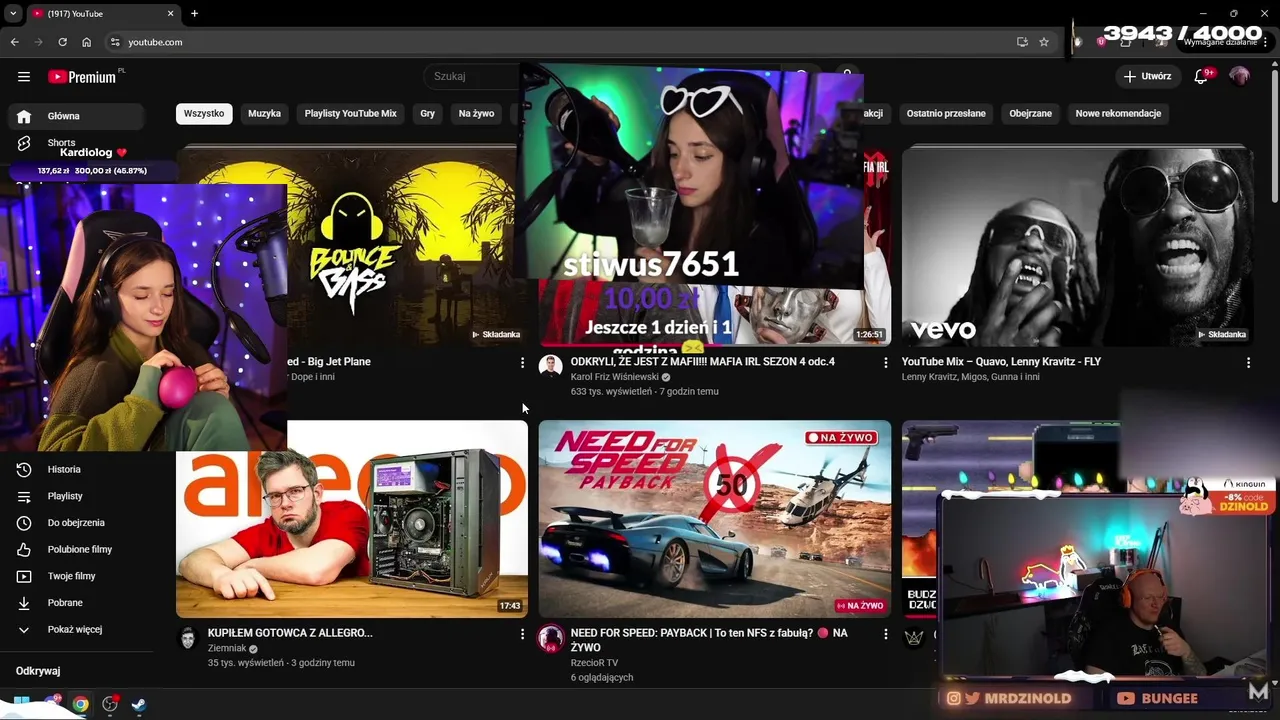Open the Ziemniak channel name link

226,649
